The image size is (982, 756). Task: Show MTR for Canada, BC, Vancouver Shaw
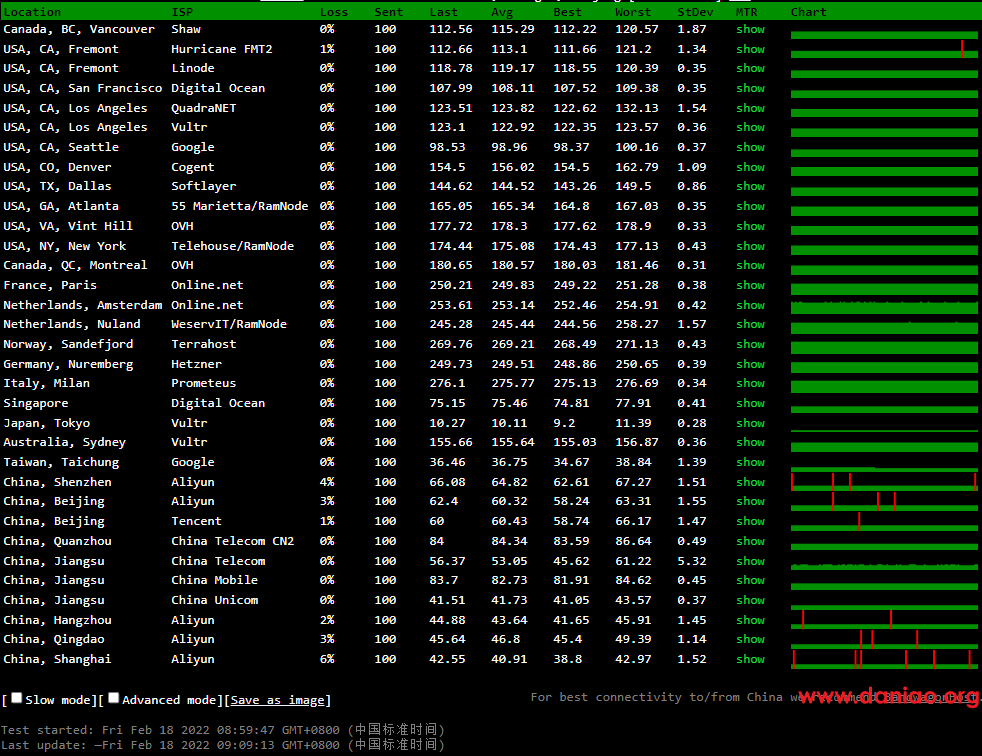[750, 29]
